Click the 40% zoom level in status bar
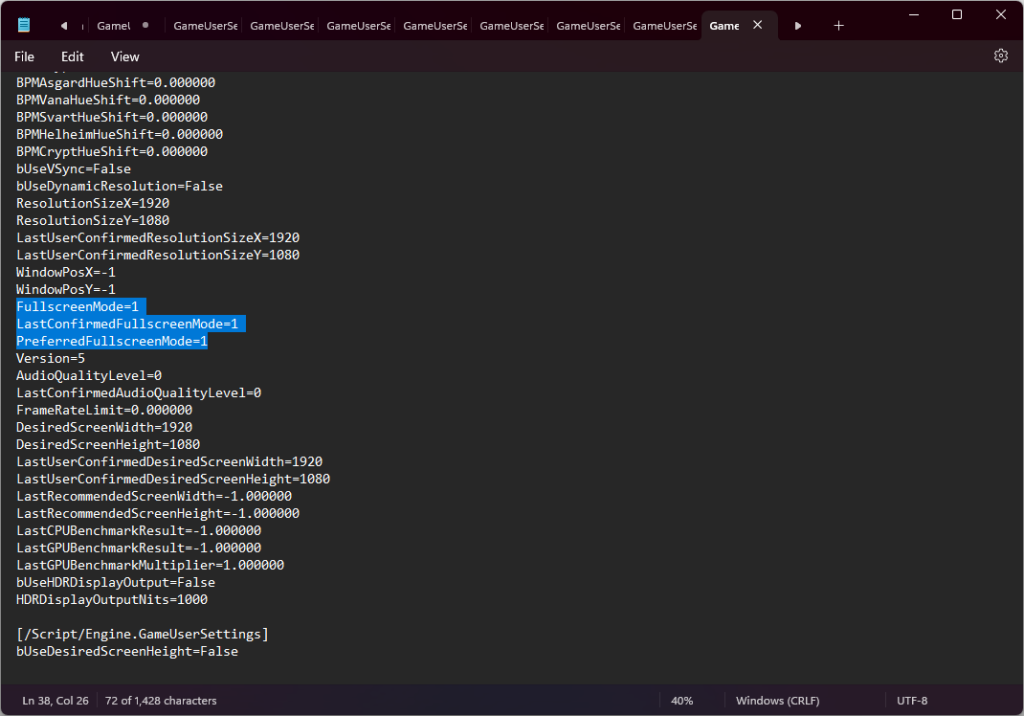The width and height of the screenshot is (1024, 716). pos(682,701)
